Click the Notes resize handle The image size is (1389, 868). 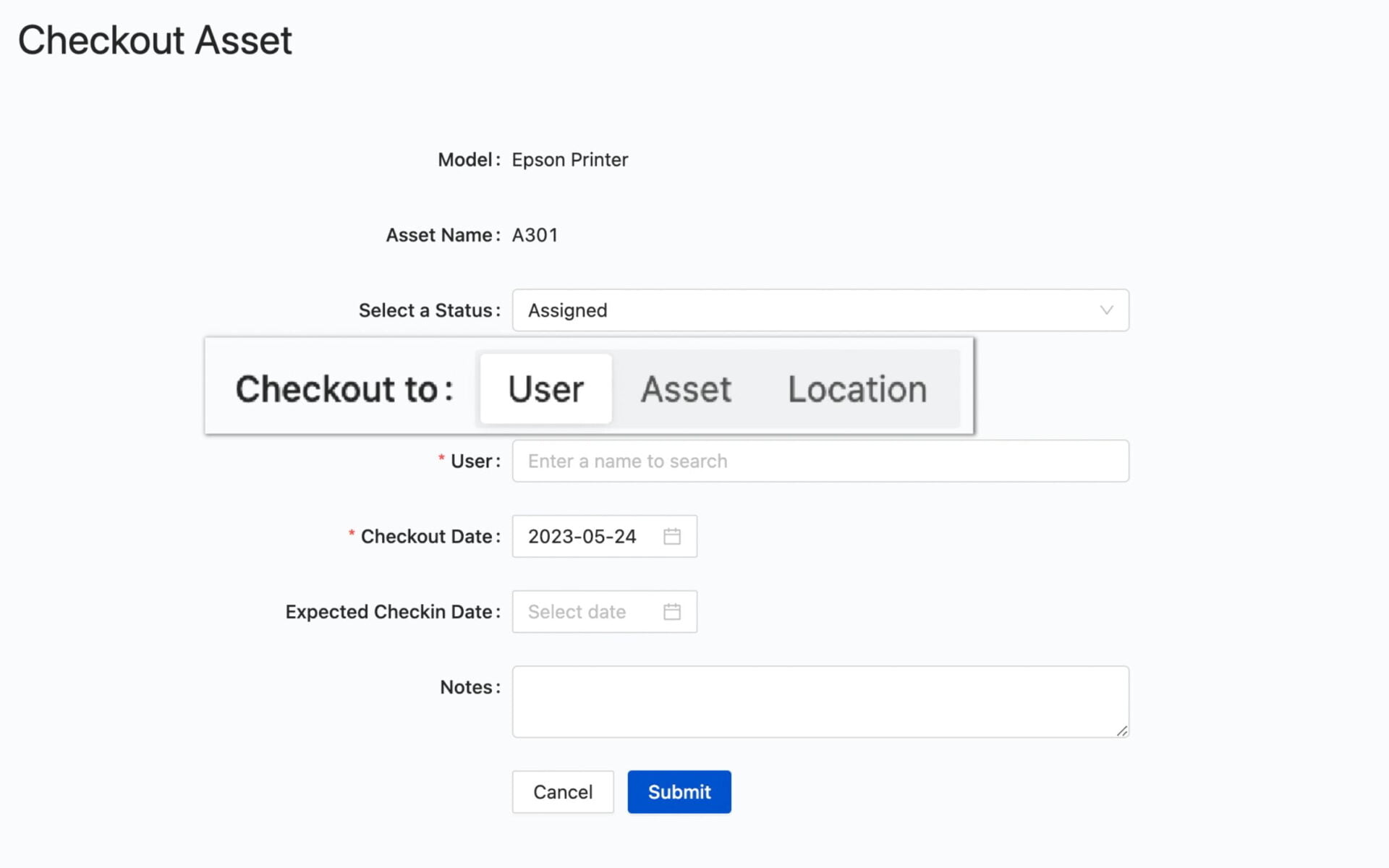(x=1122, y=731)
